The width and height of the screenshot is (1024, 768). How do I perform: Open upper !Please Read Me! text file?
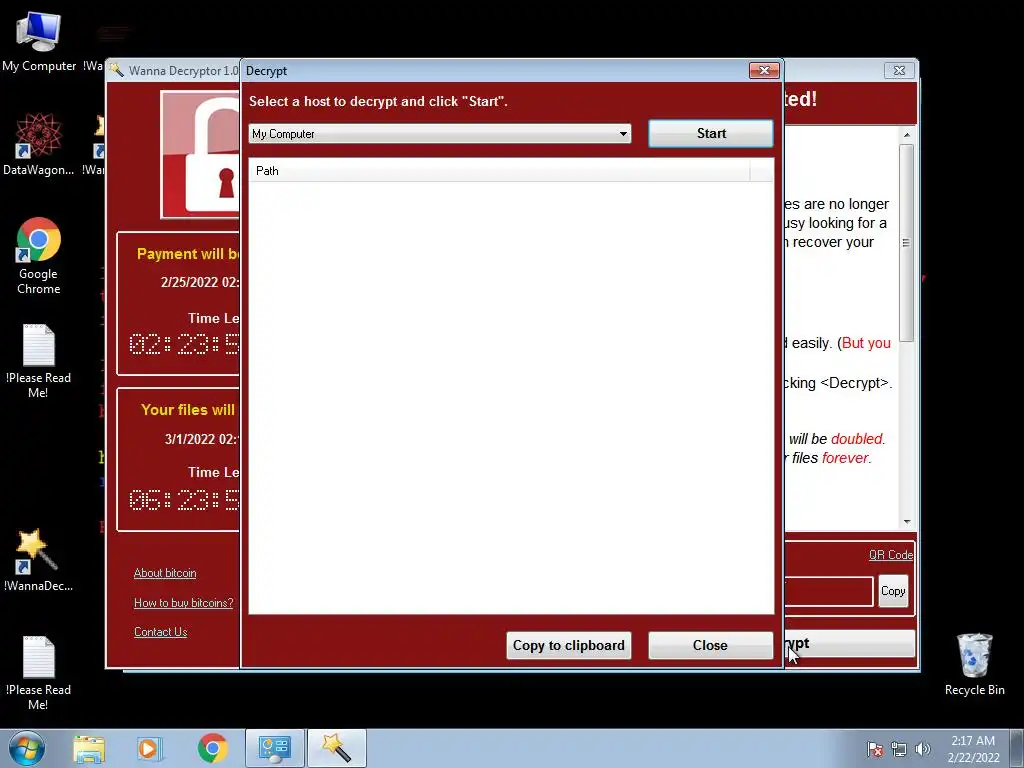tap(39, 361)
